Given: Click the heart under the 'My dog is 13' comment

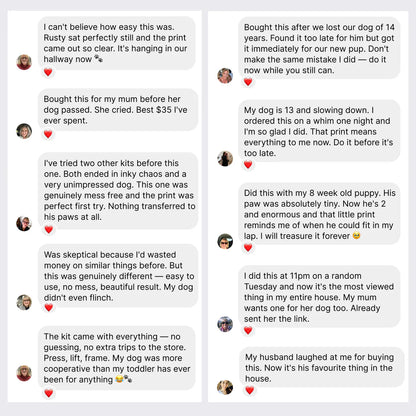Looking at the screenshot, I should click(248, 164).
